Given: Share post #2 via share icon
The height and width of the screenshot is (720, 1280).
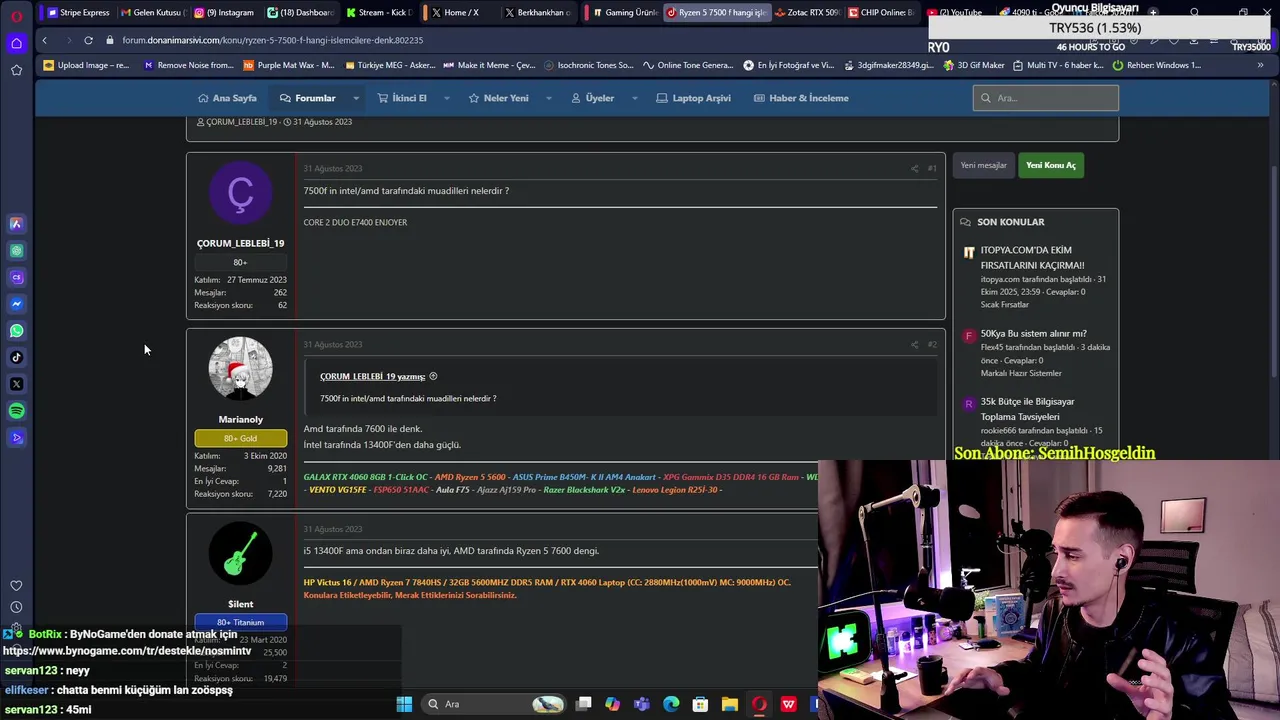Looking at the screenshot, I should point(914,345).
